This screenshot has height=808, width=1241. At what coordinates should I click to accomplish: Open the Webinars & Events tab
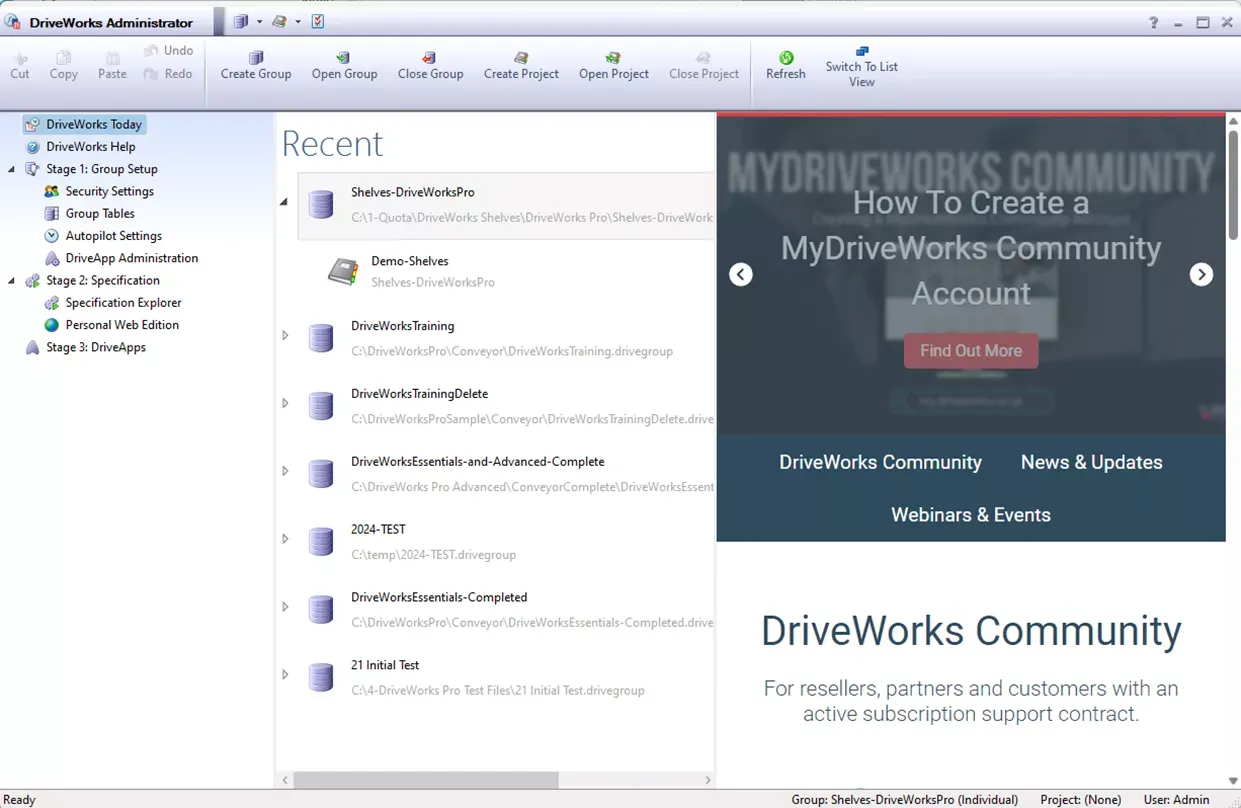[x=971, y=515]
